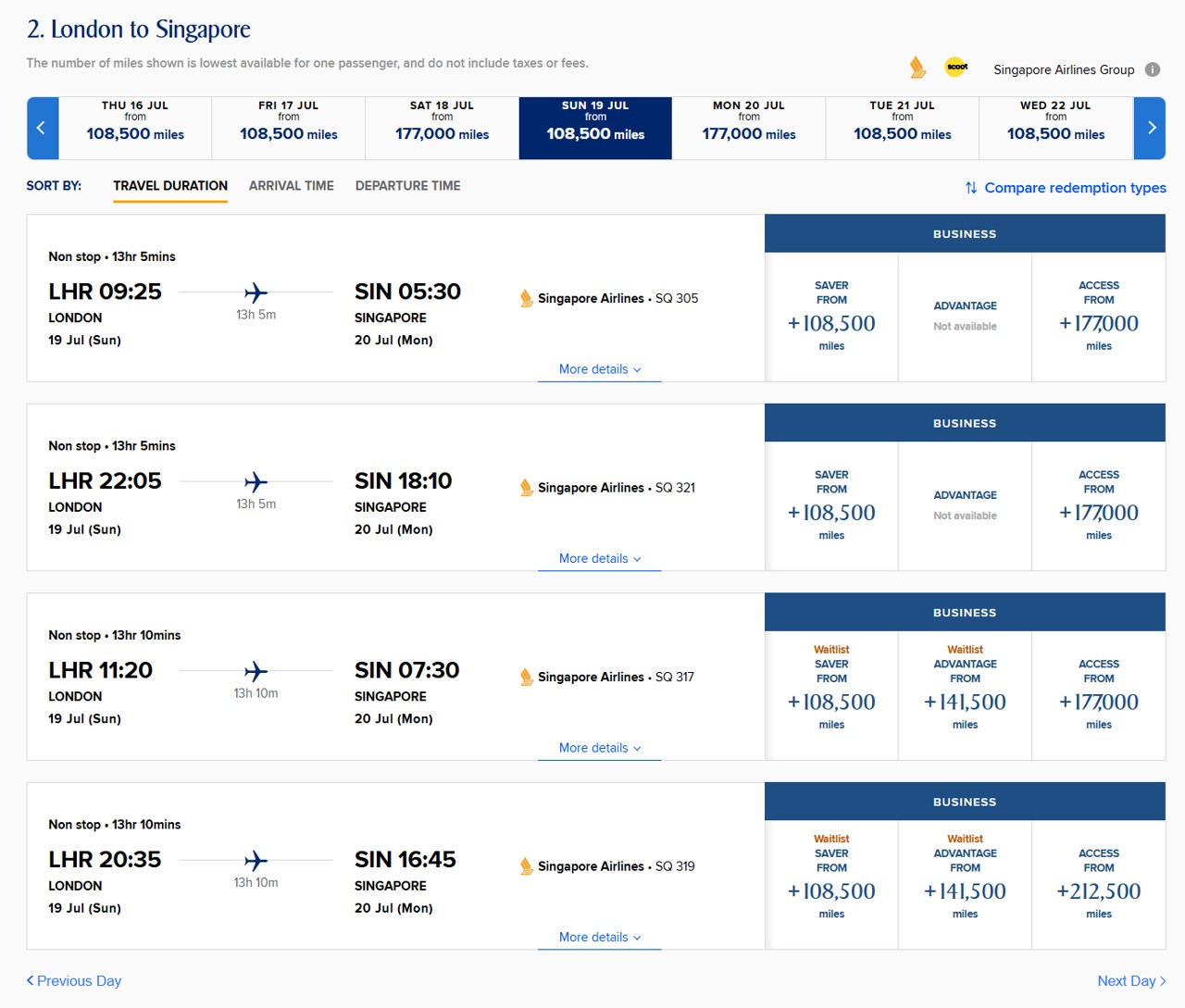
Task: Click the compare redemption types swap icon
Action: [x=971, y=188]
